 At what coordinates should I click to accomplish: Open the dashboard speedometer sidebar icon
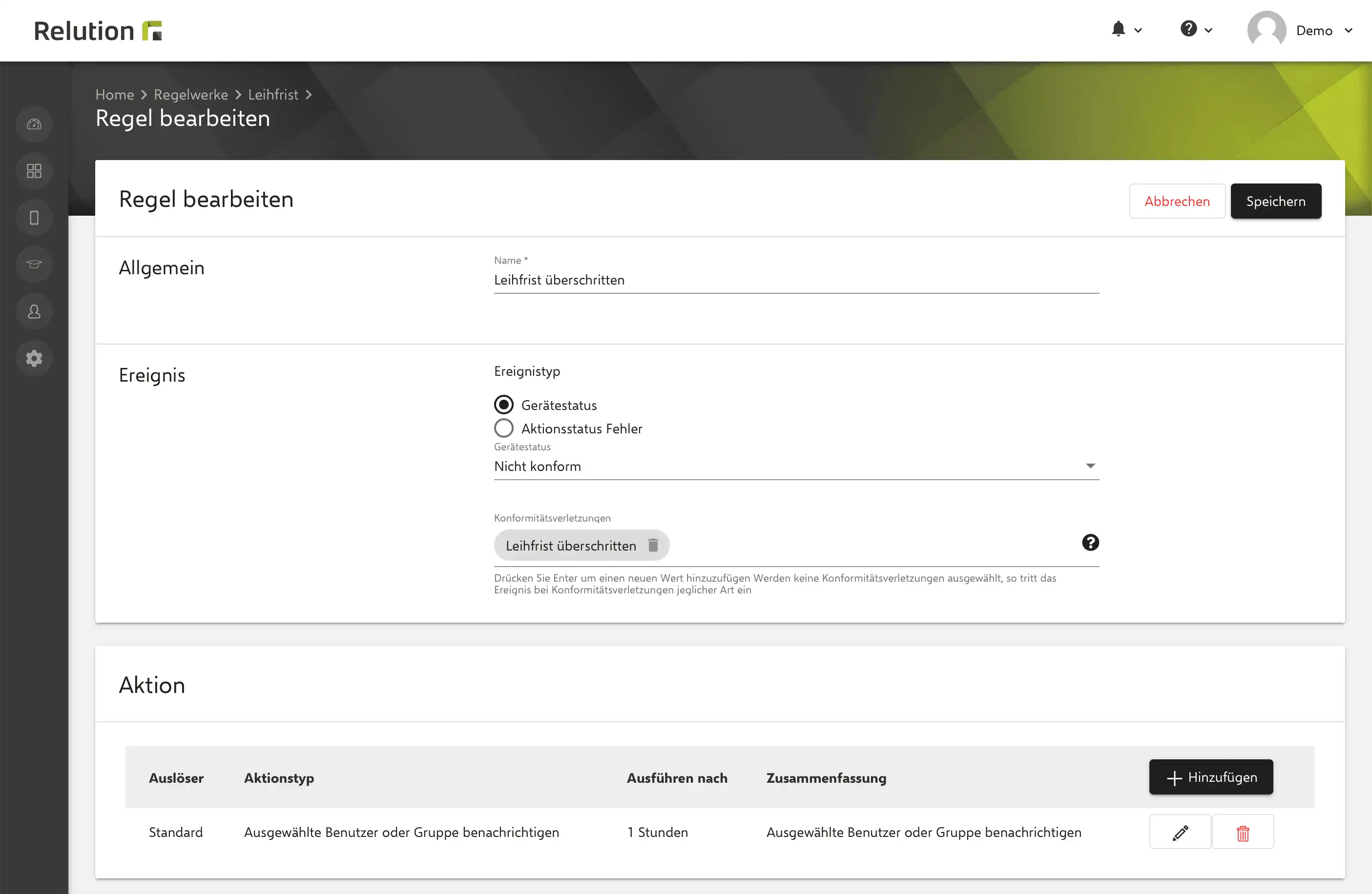coord(34,124)
